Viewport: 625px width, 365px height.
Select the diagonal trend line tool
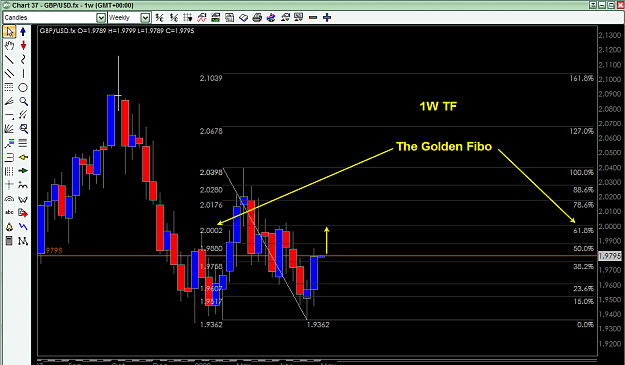(9, 60)
